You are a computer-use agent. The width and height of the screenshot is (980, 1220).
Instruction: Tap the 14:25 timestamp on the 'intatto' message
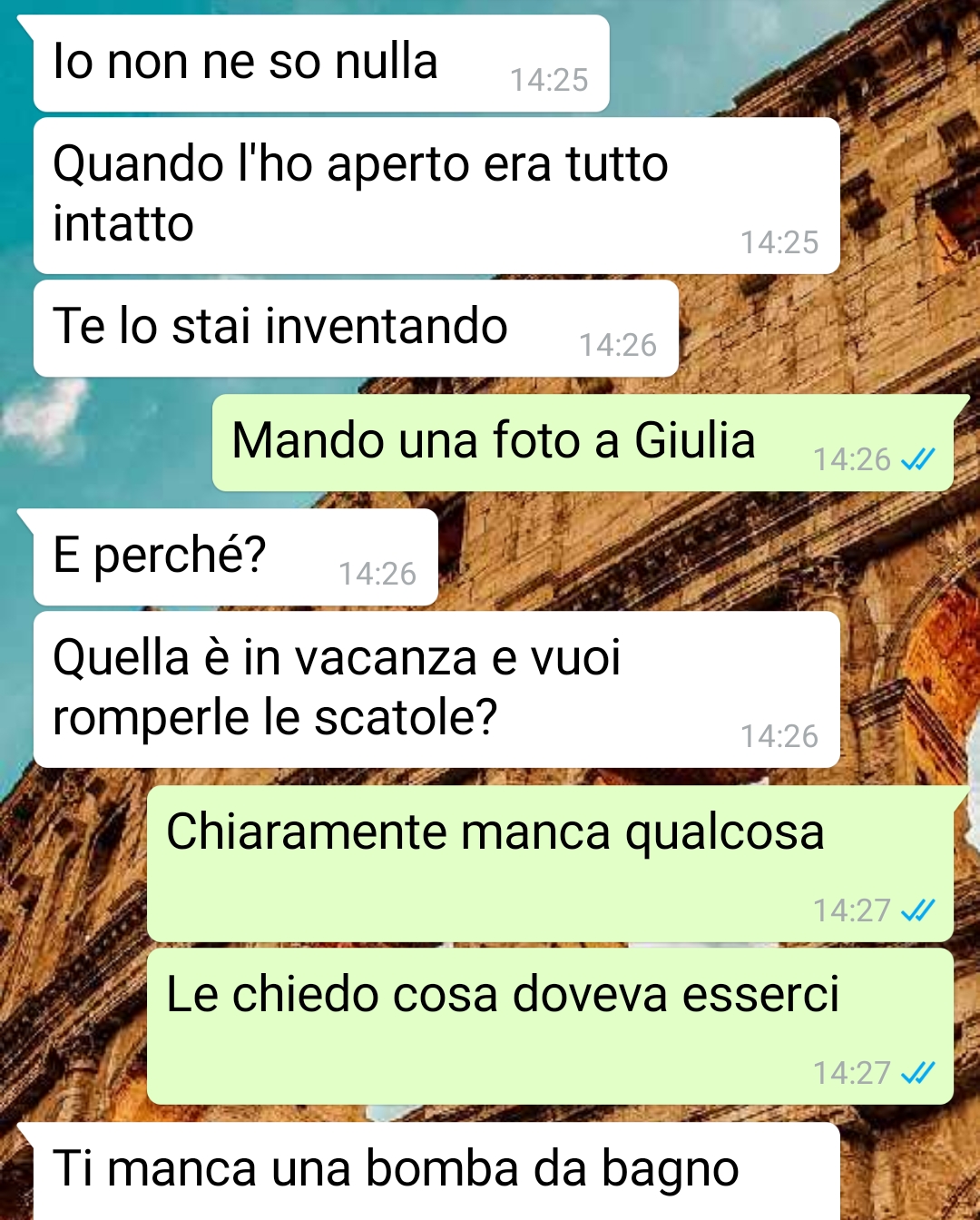(779, 242)
